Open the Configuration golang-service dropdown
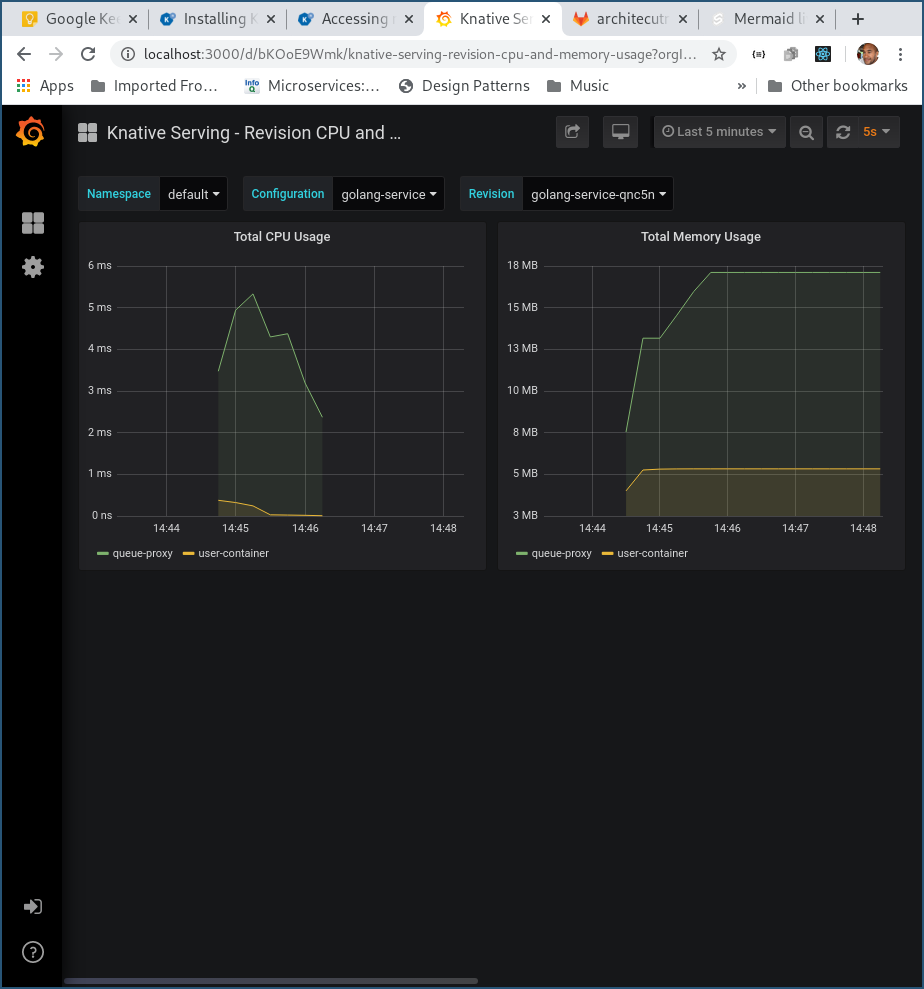Viewport: 924px width, 989px height. (389, 194)
